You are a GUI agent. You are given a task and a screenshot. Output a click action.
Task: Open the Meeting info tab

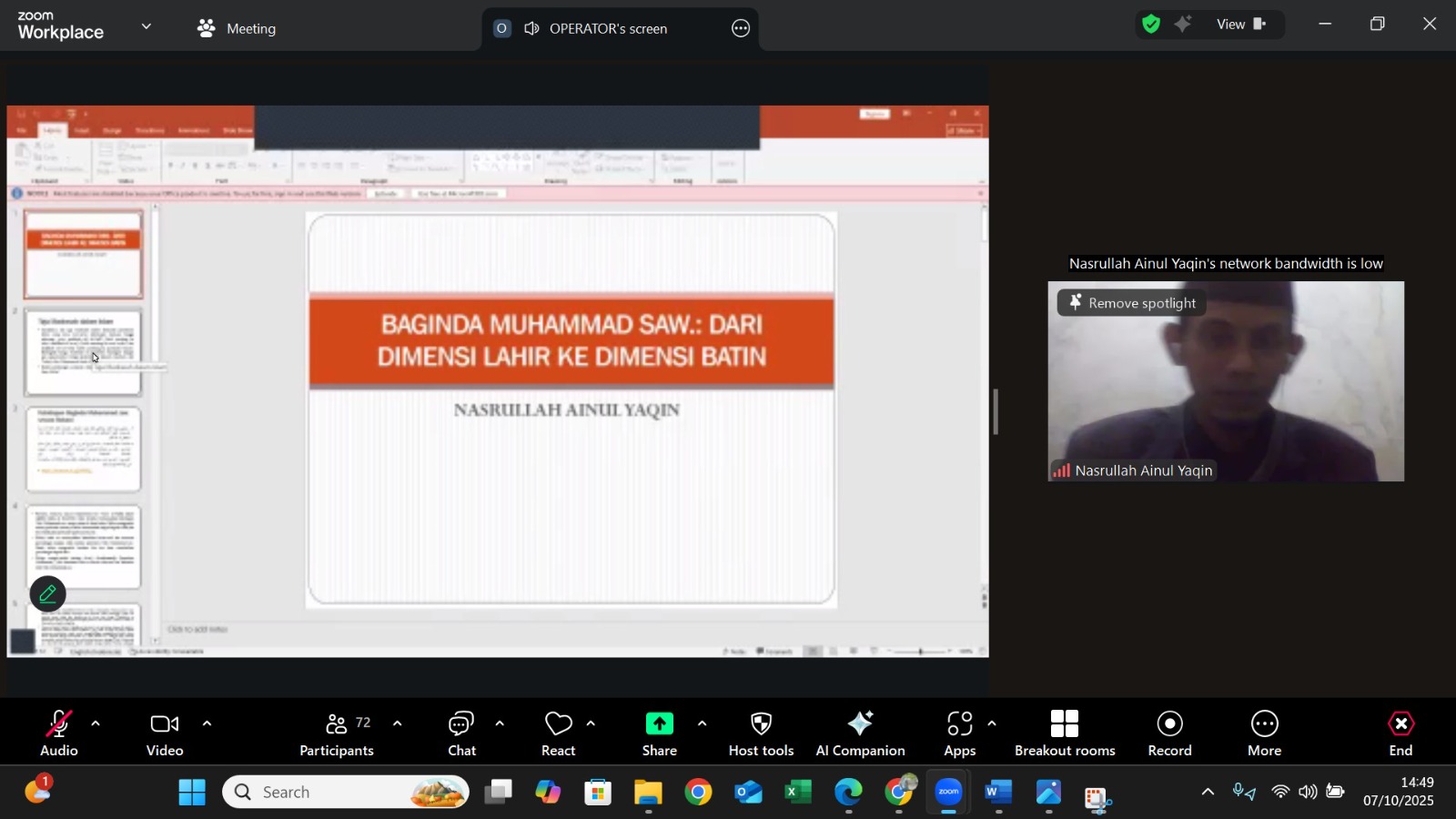point(237,28)
